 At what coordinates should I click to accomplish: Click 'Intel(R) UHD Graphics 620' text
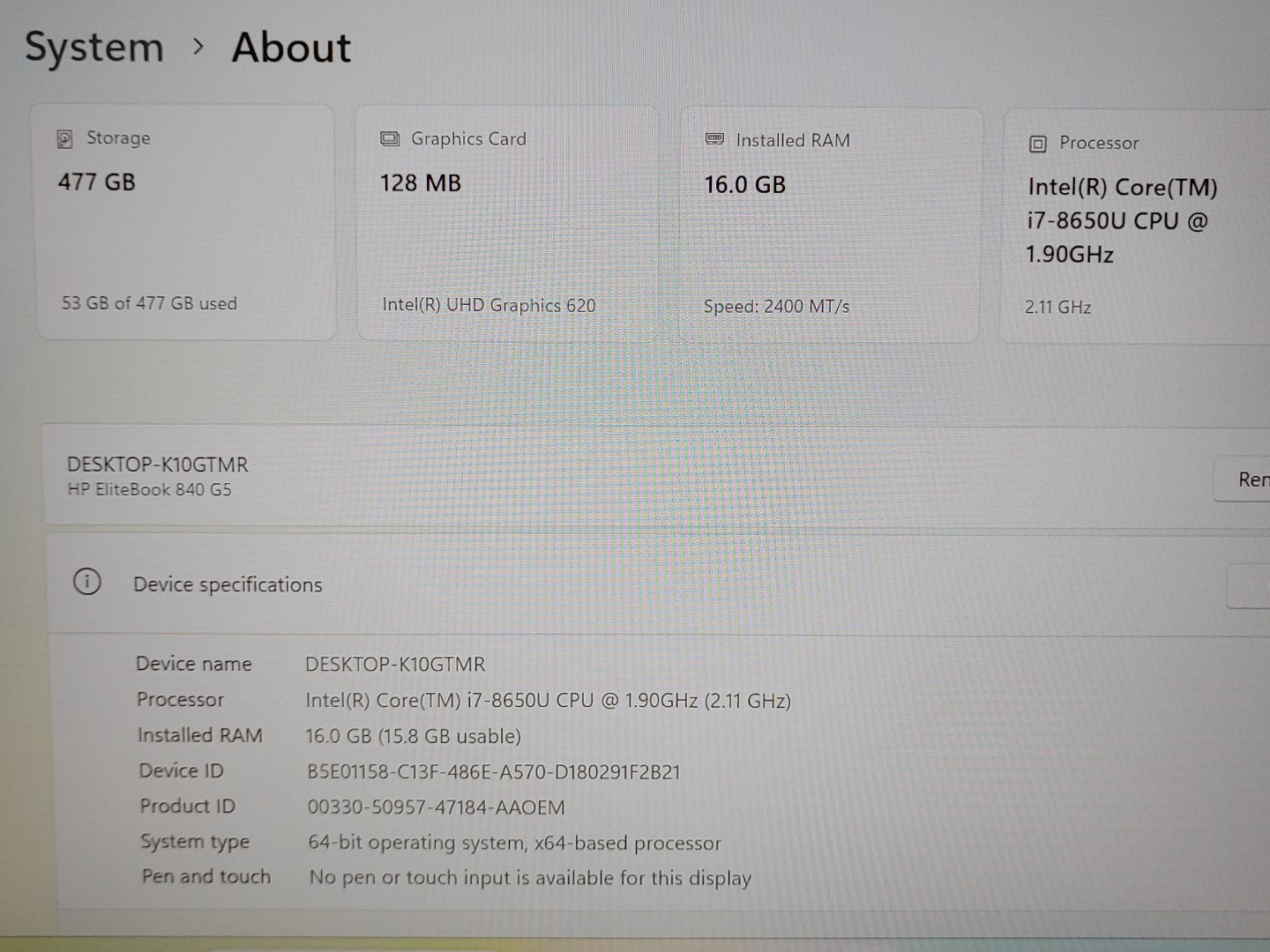tap(489, 305)
